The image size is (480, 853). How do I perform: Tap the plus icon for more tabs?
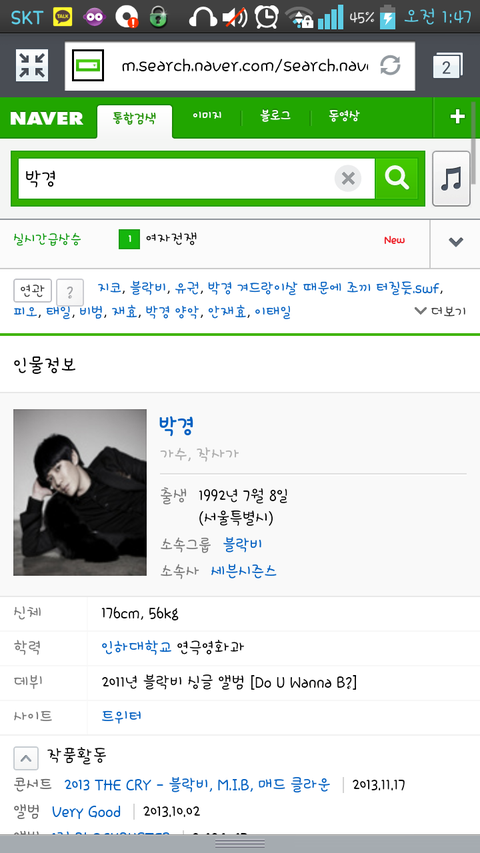click(457, 116)
